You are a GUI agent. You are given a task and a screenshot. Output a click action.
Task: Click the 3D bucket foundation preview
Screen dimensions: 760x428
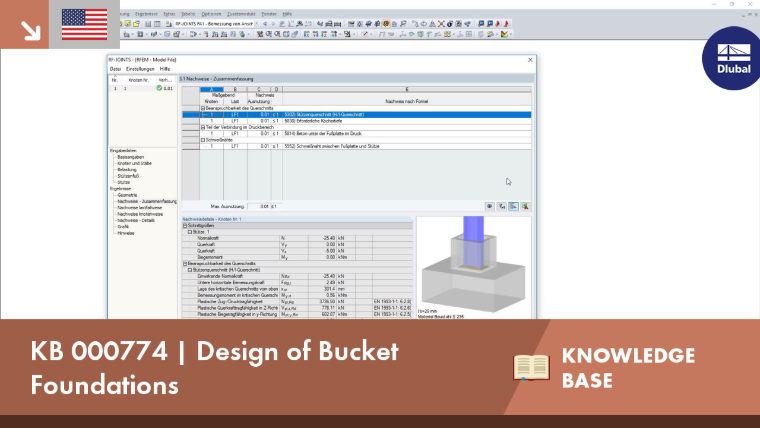[474, 267]
